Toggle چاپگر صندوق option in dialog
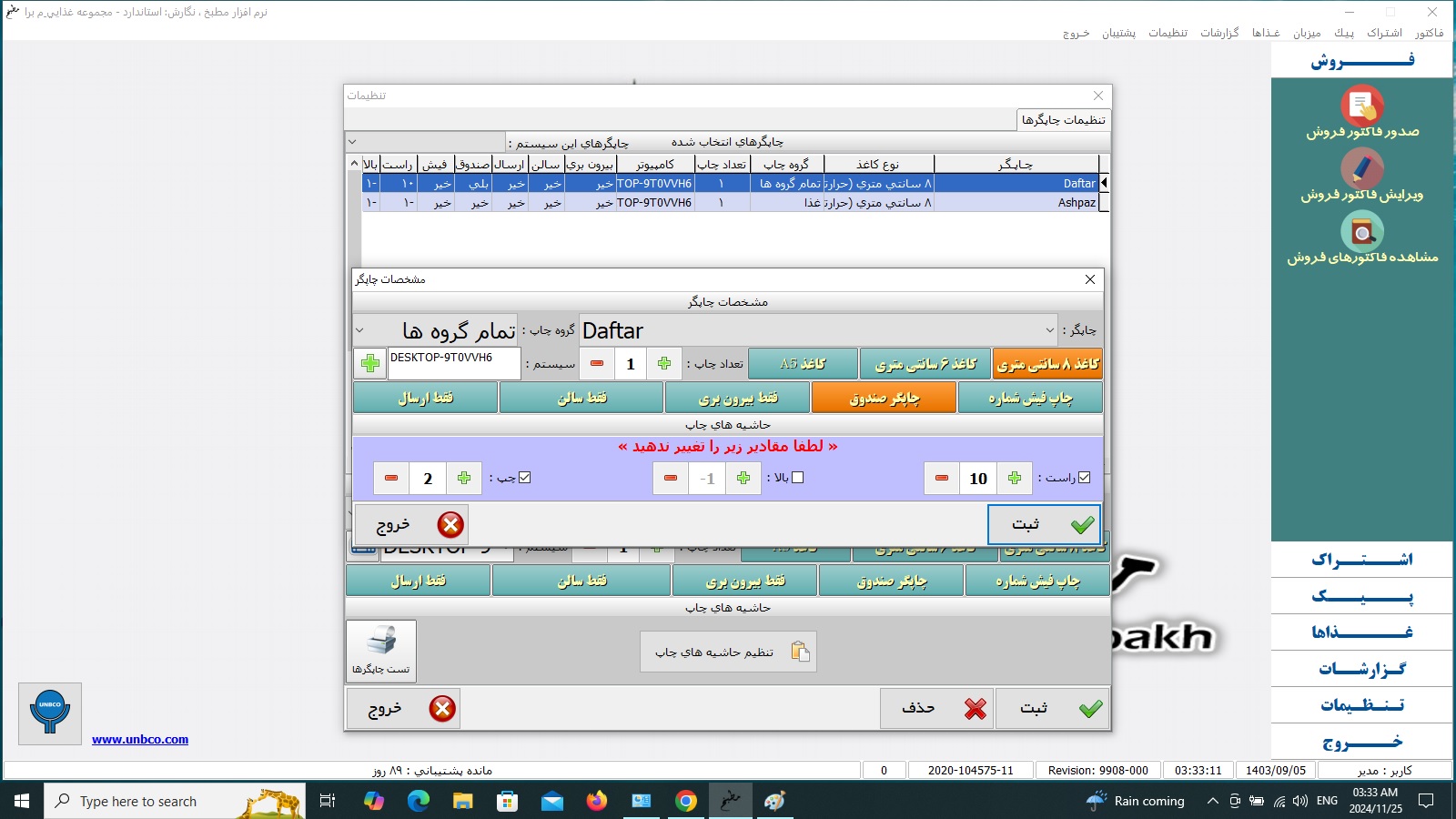Screen dimensions: 1456x819 (884, 398)
